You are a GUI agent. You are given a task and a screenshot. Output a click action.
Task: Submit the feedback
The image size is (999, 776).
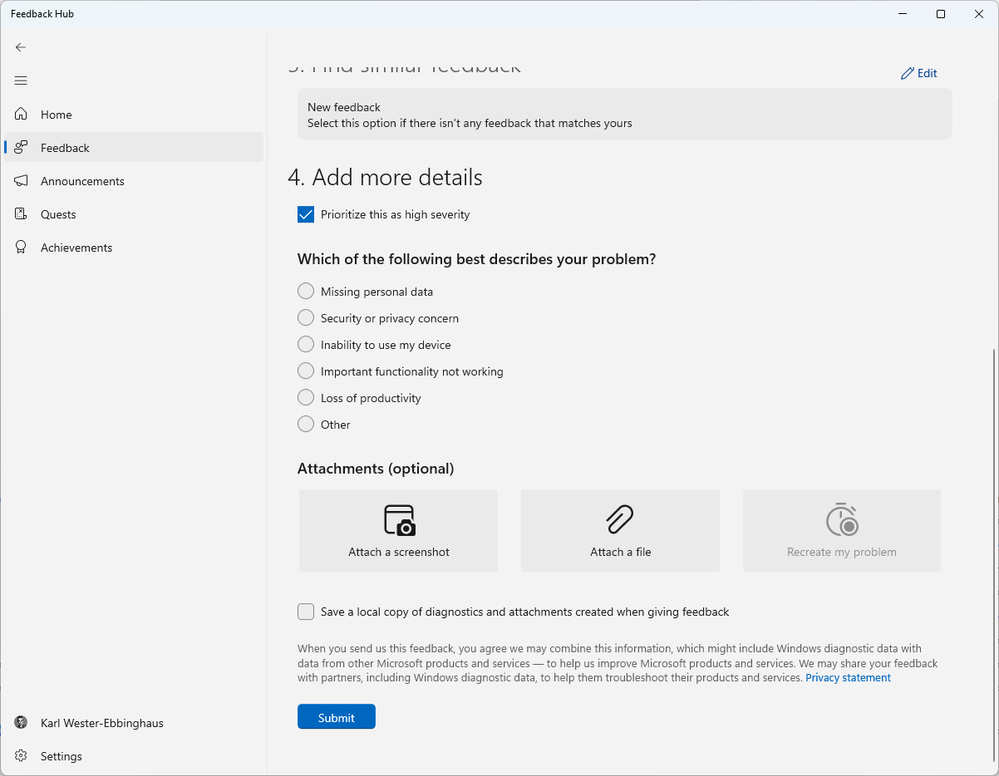tap(336, 717)
